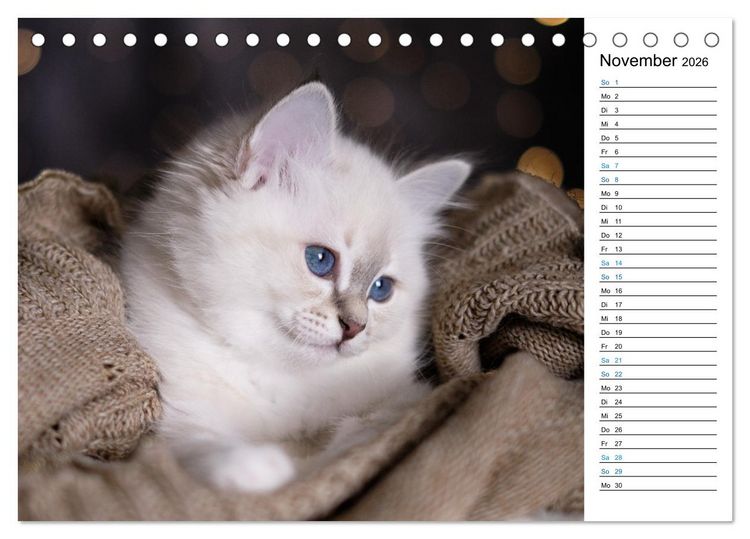Select the Di 10 calendar line
Viewport: 750px width, 539px height.
(658, 207)
